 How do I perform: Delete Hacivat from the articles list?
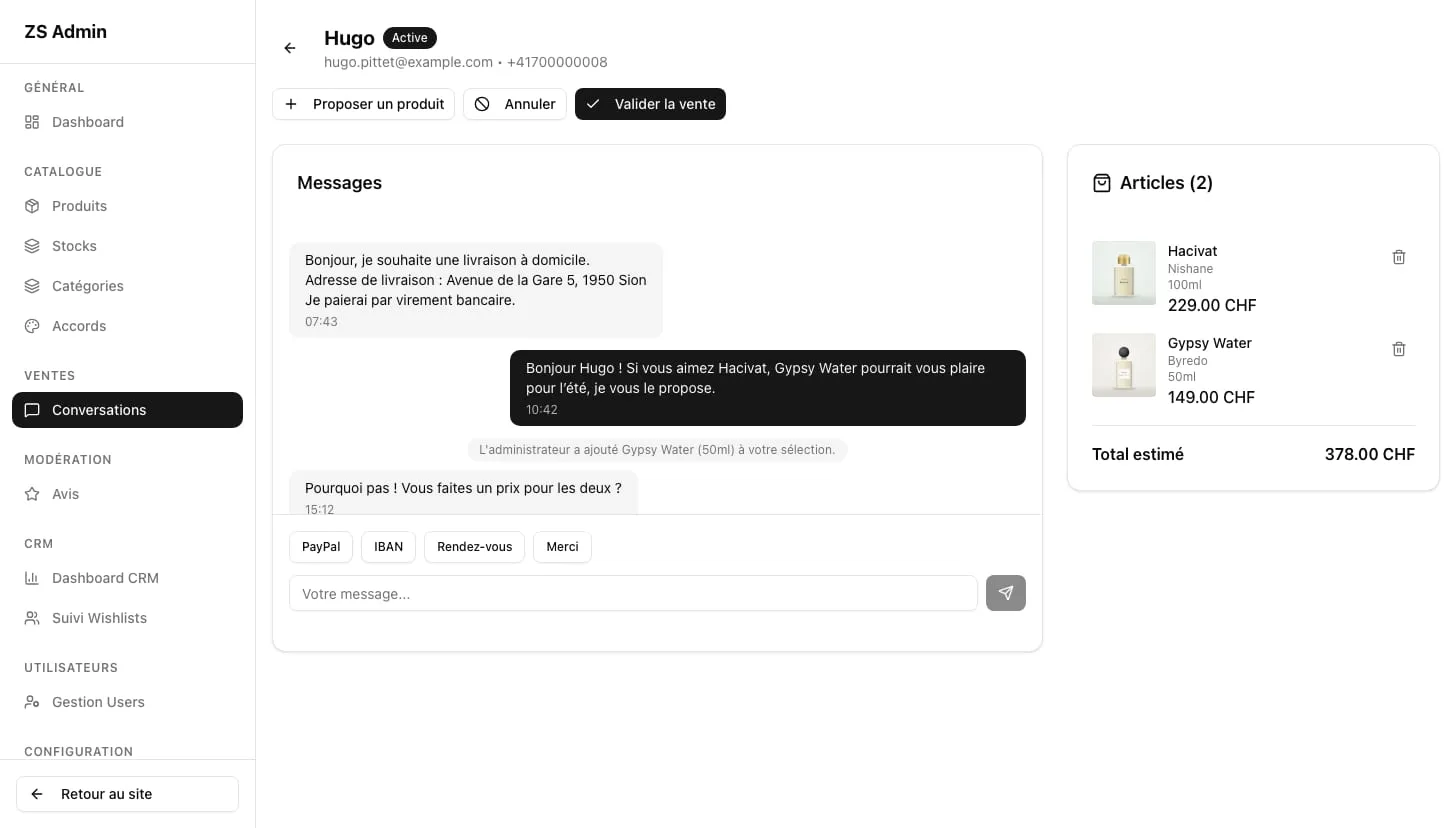click(x=1399, y=257)
